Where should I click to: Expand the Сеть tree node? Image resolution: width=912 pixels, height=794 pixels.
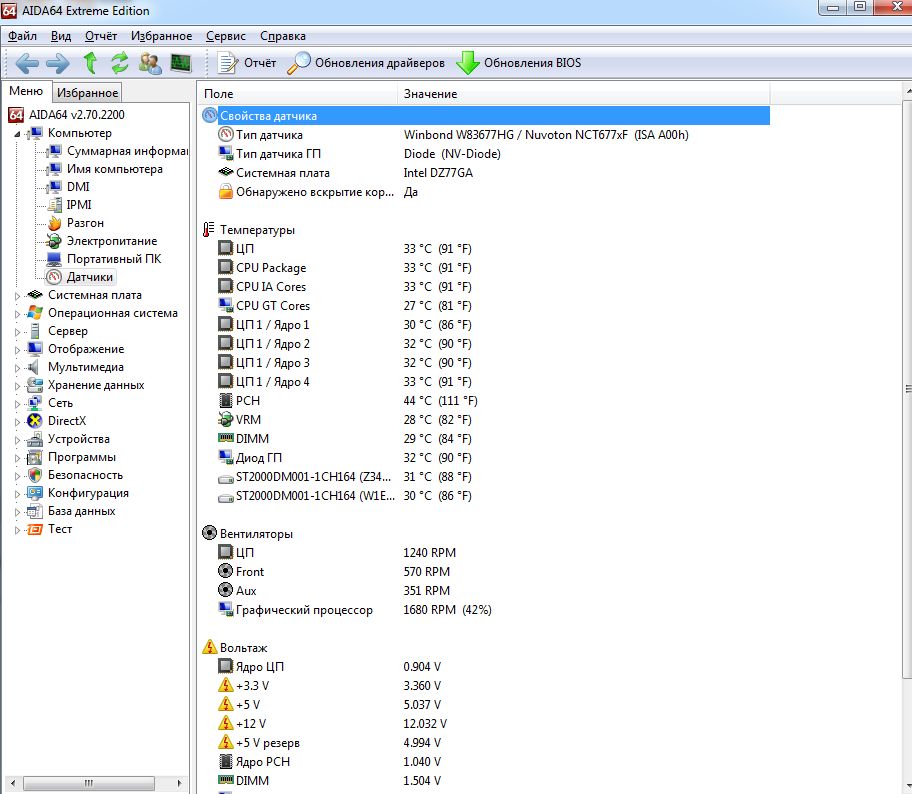click(x=17, y=404)
